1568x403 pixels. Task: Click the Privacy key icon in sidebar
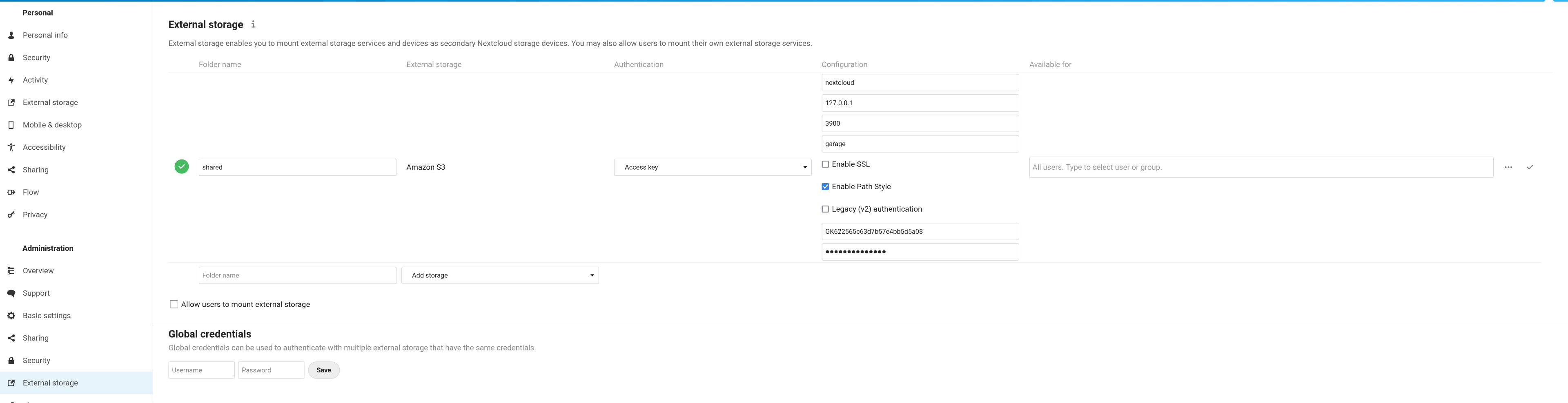tap(11, 215)
